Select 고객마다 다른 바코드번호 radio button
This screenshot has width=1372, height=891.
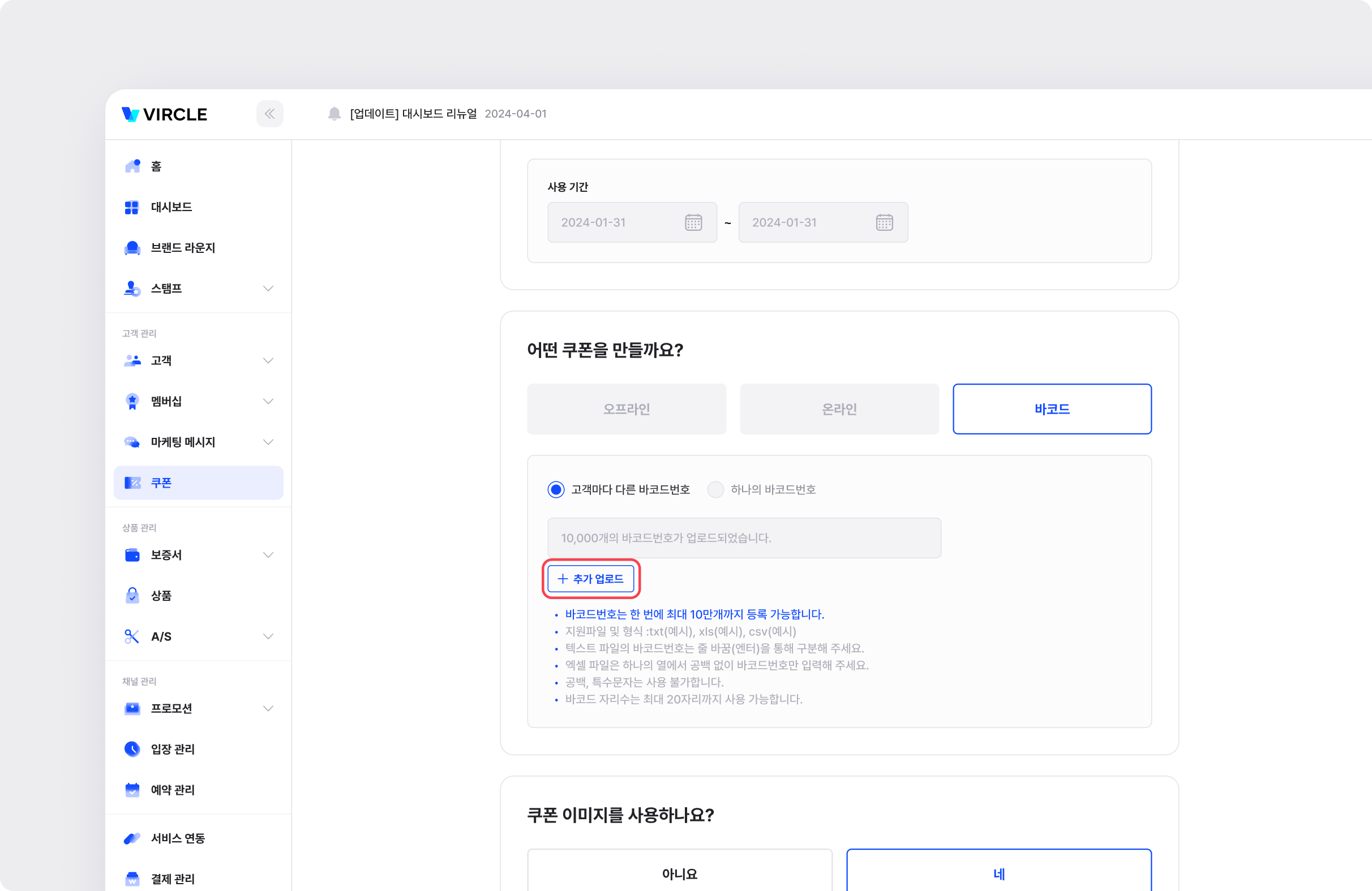coord(556,489)
